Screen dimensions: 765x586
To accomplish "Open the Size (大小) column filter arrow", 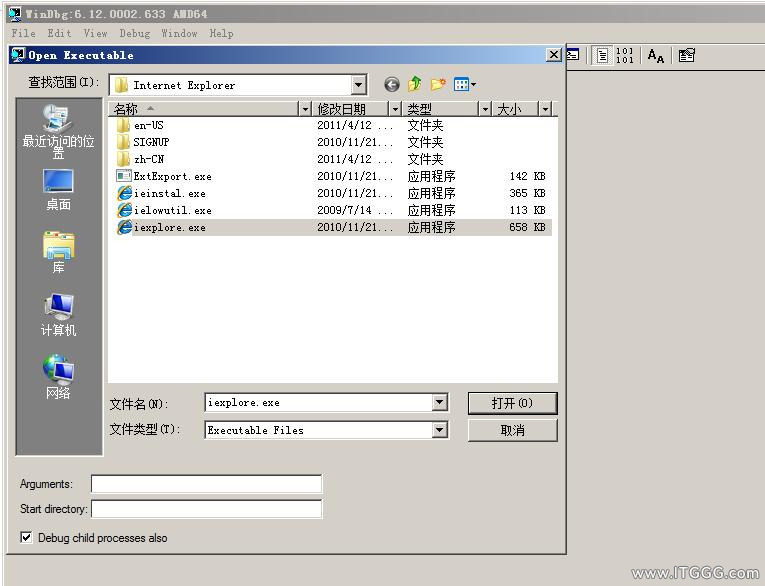I will 545,109.
